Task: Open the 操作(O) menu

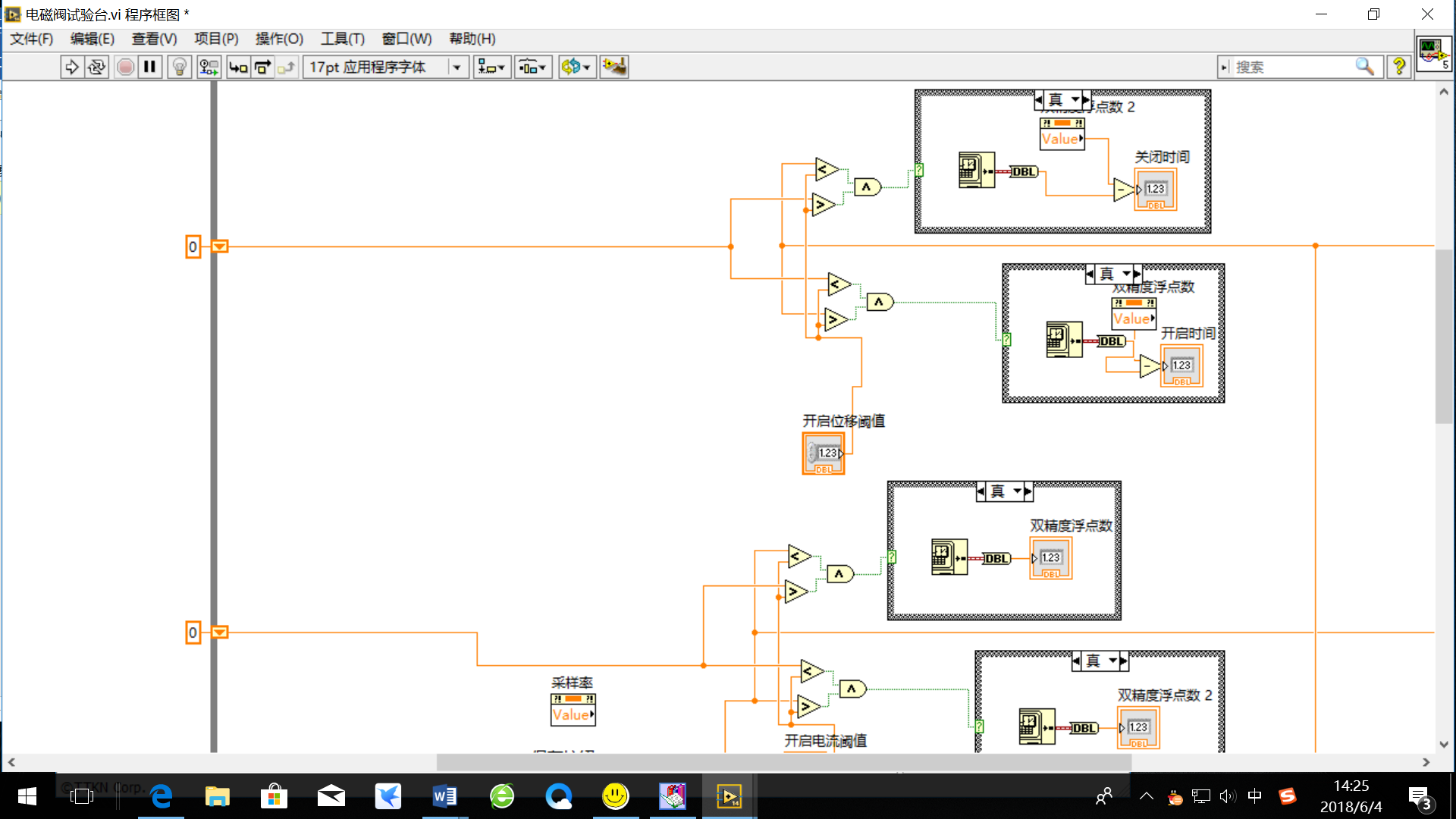Action: pos(279,39)
